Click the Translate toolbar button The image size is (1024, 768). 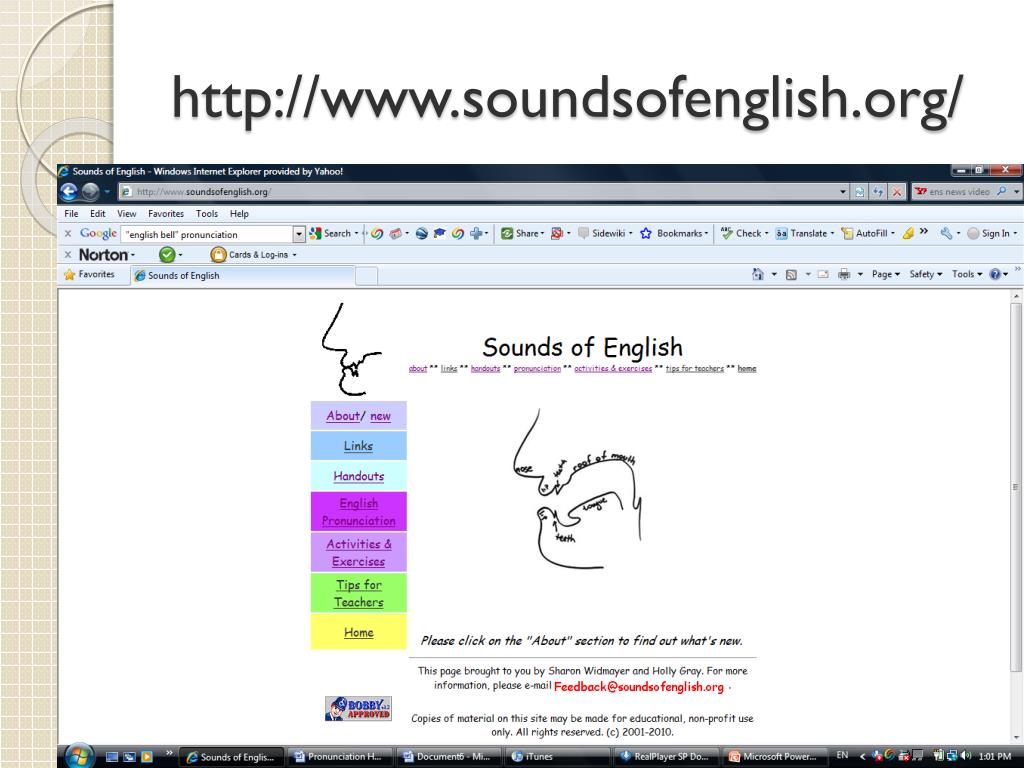[803, 233]
